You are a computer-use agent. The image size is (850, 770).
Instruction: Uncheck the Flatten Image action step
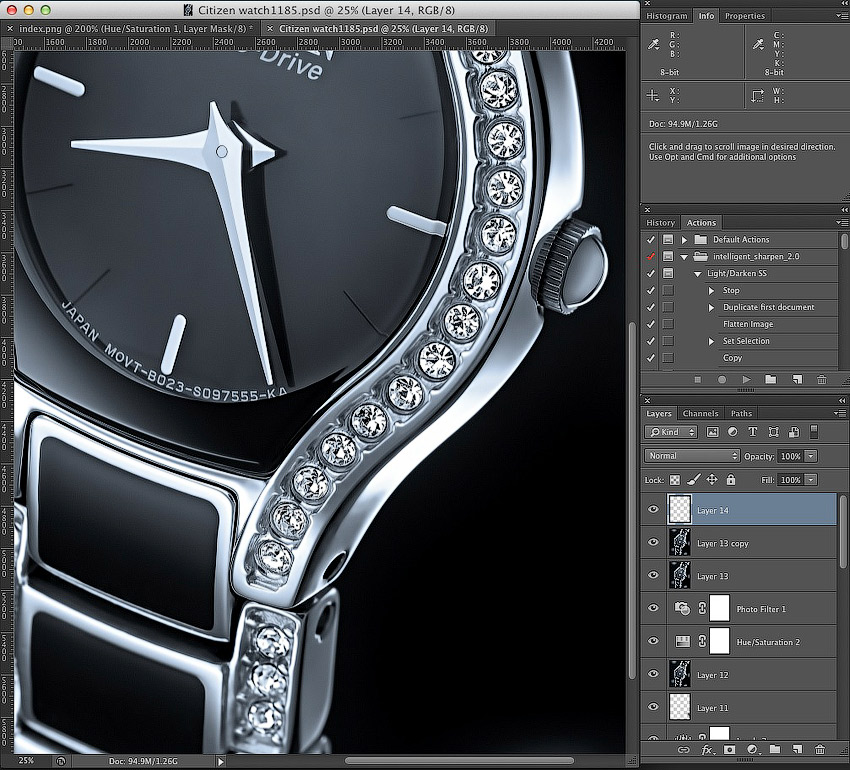point(651,324)
